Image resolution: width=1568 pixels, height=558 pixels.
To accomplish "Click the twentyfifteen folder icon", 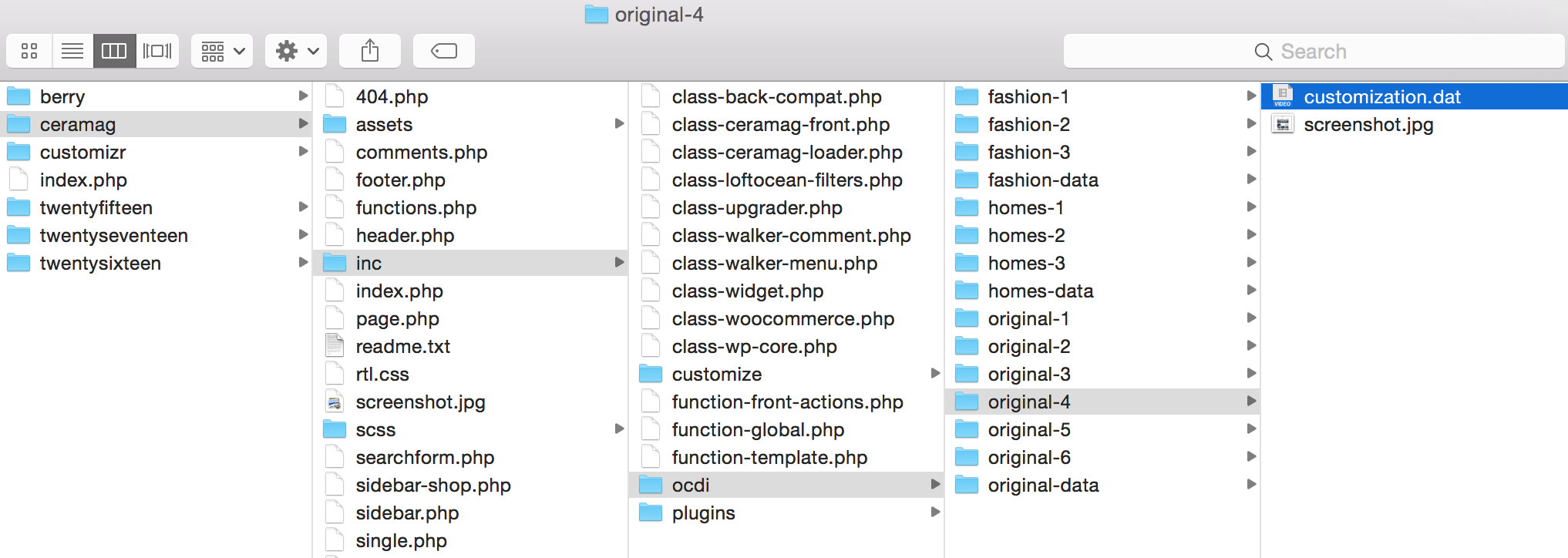I will pos(19,207).
